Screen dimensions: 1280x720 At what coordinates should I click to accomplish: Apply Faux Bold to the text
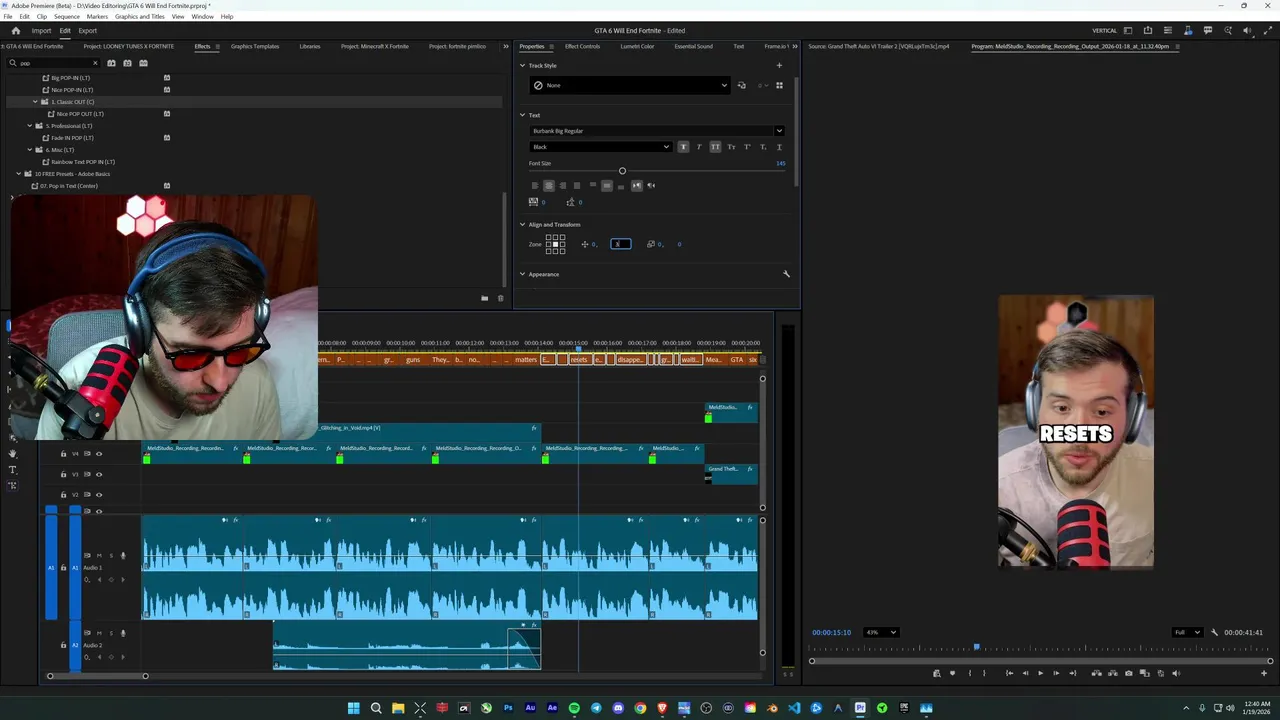683,147
